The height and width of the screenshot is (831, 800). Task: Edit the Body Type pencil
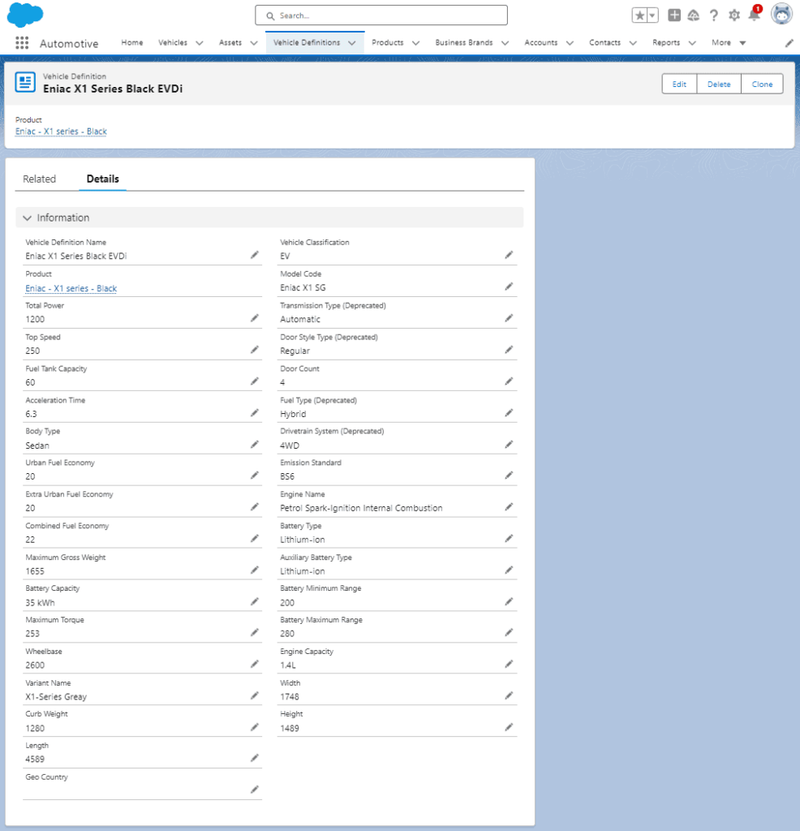point(255,444)
